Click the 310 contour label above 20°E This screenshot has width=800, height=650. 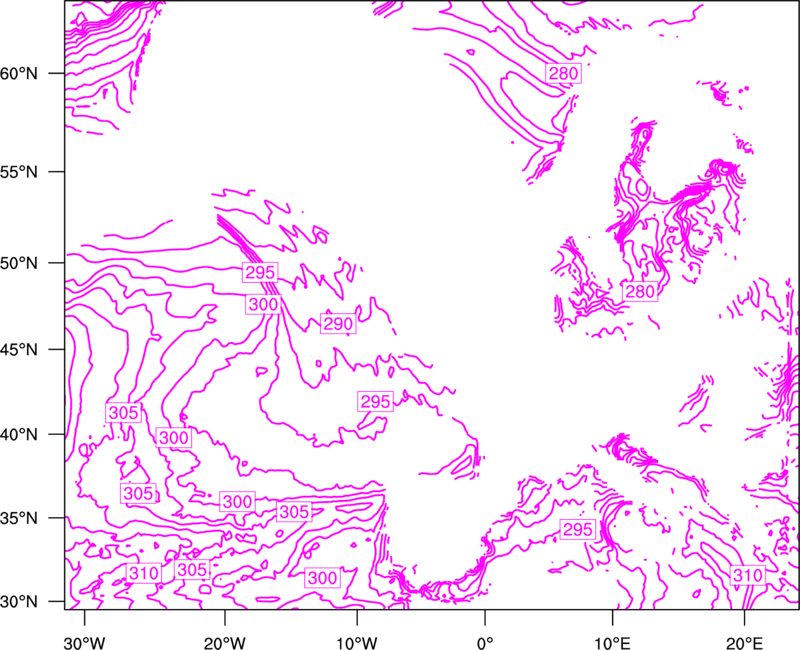747,576
